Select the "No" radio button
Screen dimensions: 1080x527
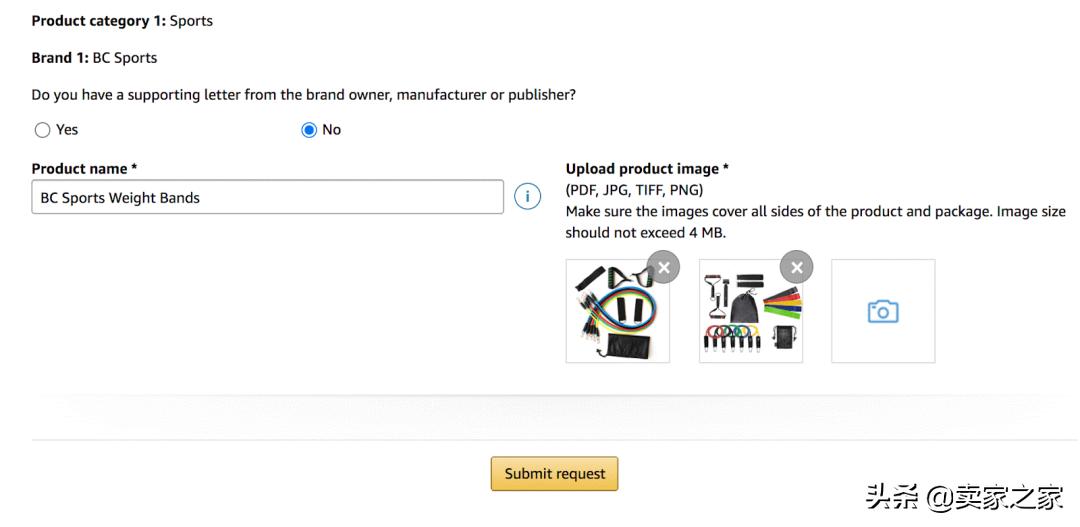point(309,130)
